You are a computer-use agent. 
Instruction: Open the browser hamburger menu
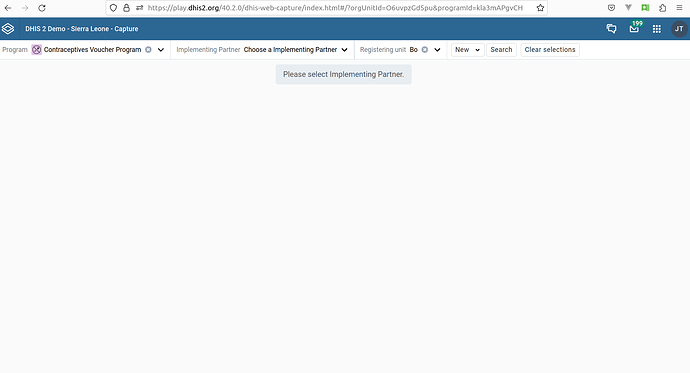click(x=679, y=8)
